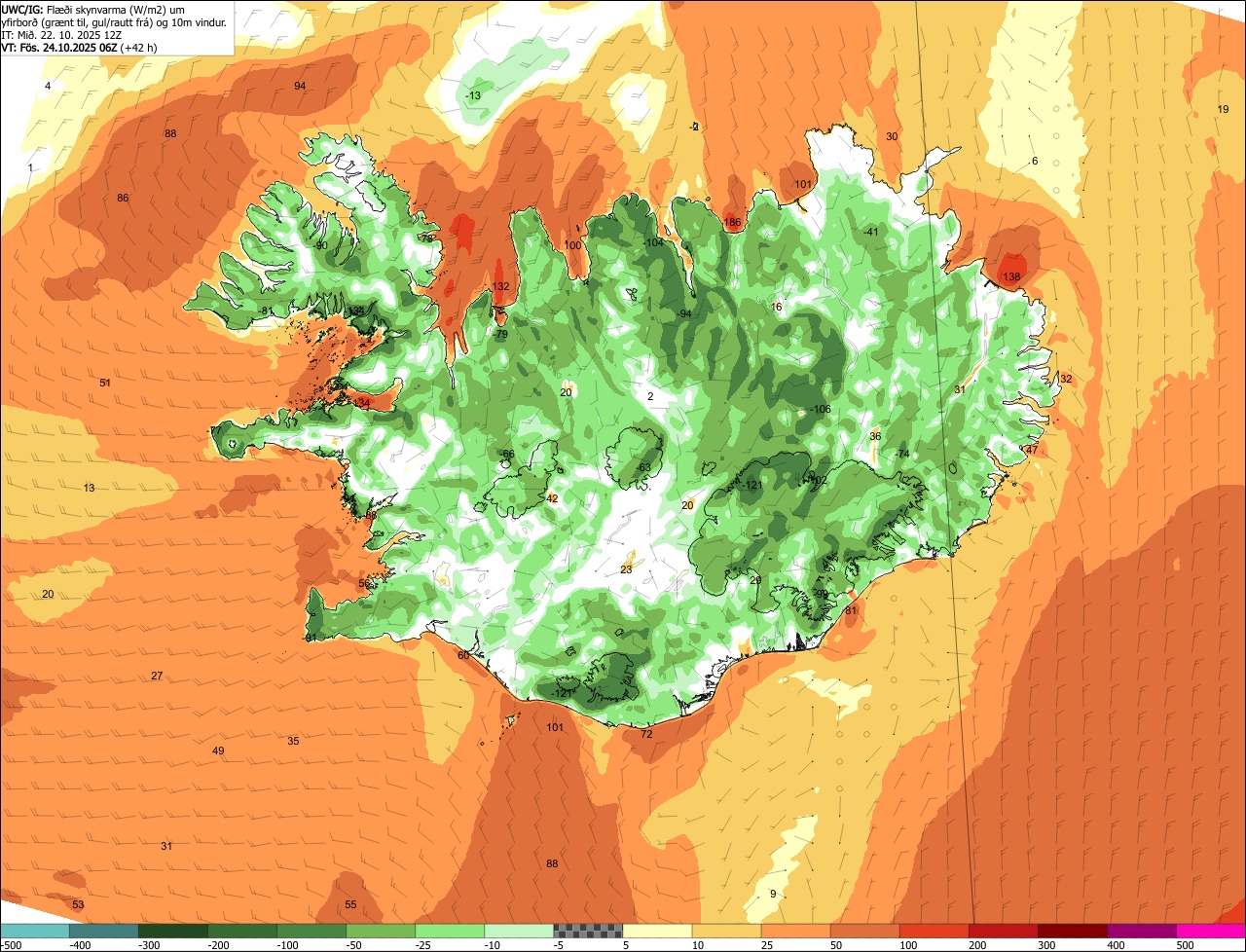Click the -100 to -50 green legend swatch
1246x952 pixels.
(x=311, y=931)
